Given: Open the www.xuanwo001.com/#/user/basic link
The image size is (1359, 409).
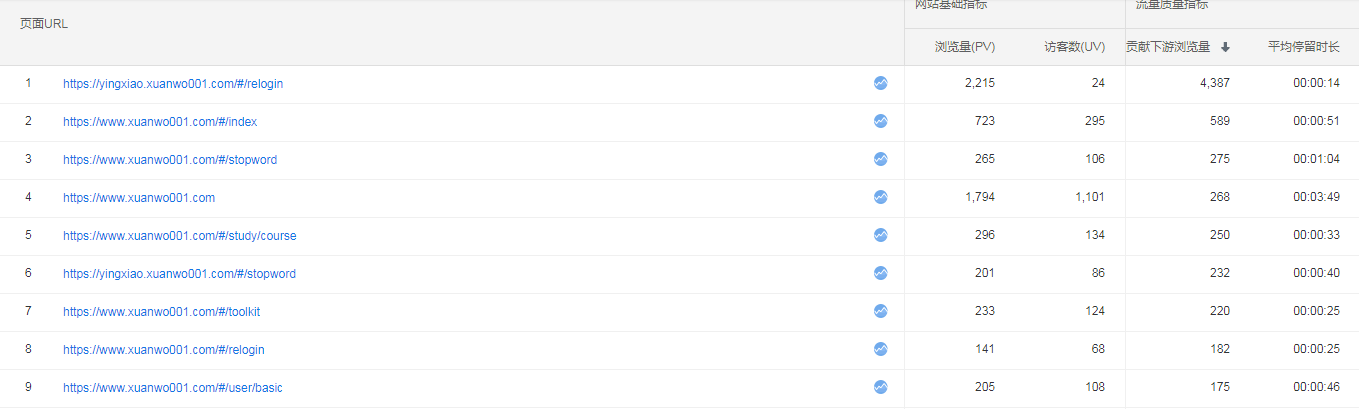Looking at the screenshot, I should [172, 388].
